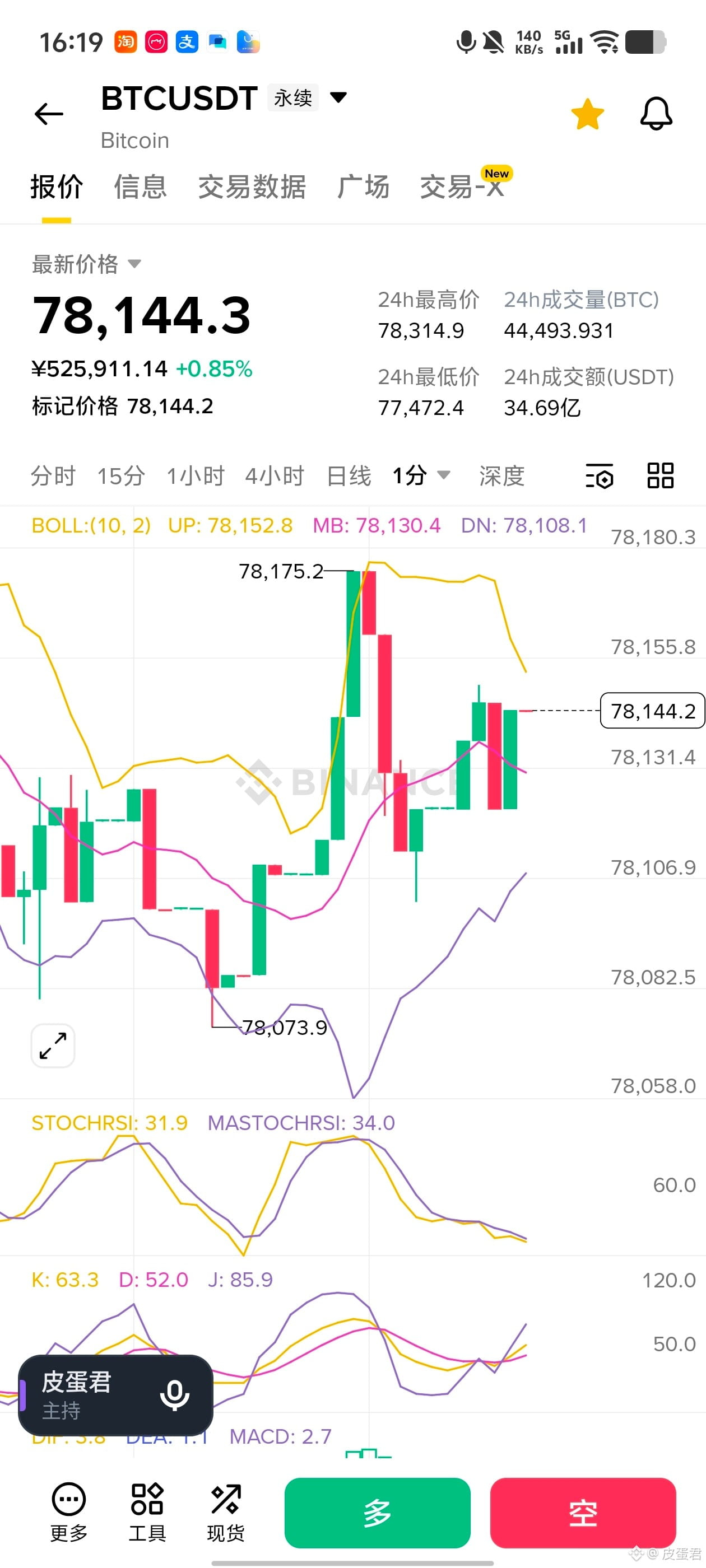Open the 交易数据 tab
The image size is (706, 1568).
[252, 186]
